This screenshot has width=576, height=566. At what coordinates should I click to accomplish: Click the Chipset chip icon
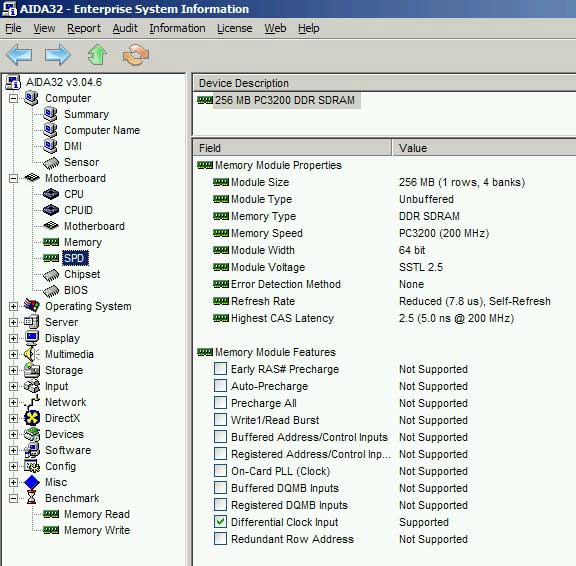[x=51, y=274]
